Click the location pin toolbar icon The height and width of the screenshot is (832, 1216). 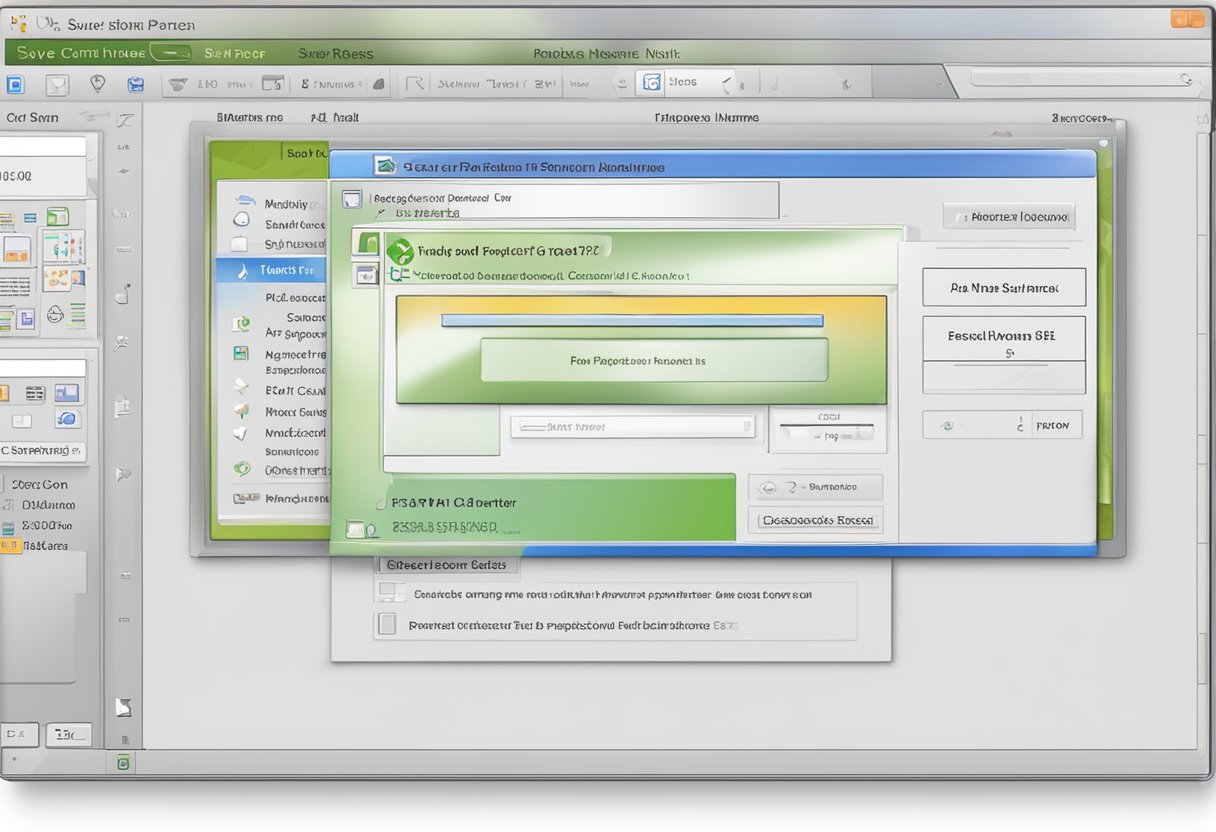[97, 84]
